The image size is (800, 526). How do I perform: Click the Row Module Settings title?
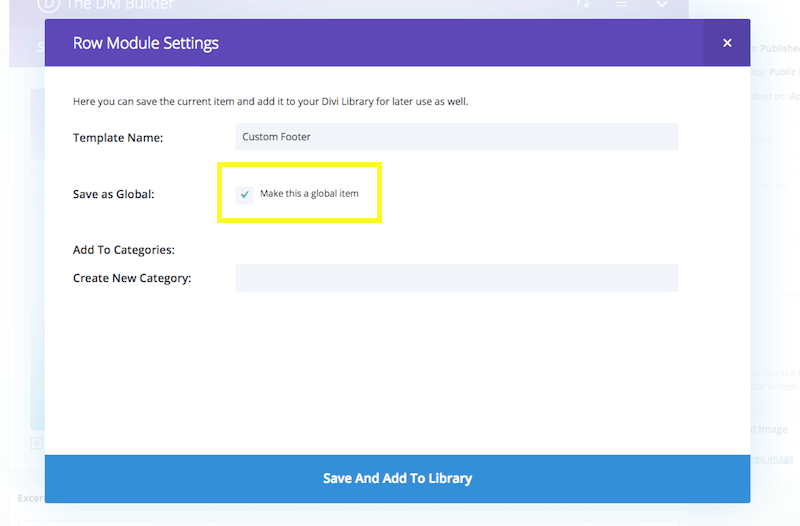click(146, 43)
